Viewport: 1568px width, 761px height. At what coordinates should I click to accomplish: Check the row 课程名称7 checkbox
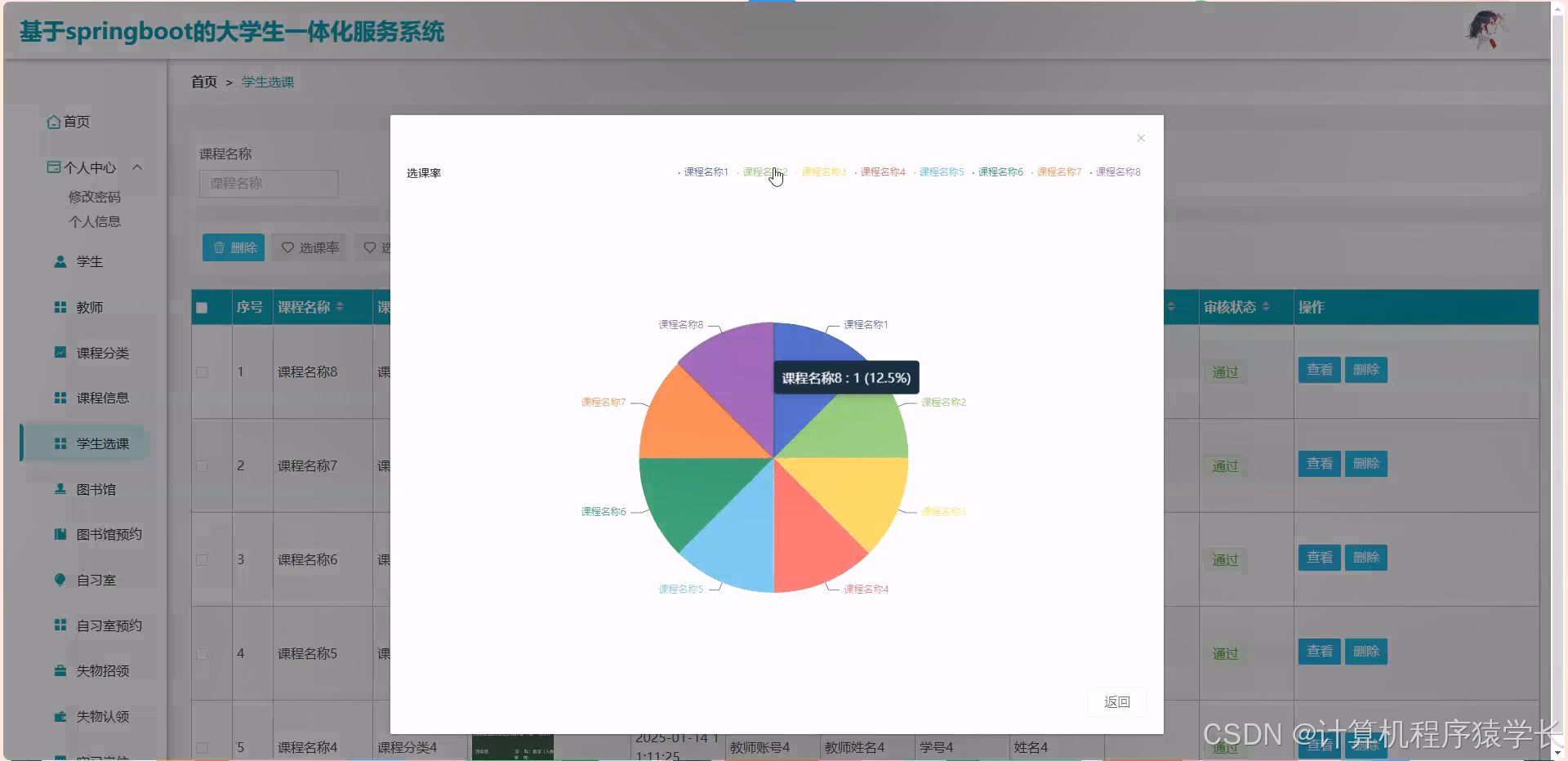point(202,466)
